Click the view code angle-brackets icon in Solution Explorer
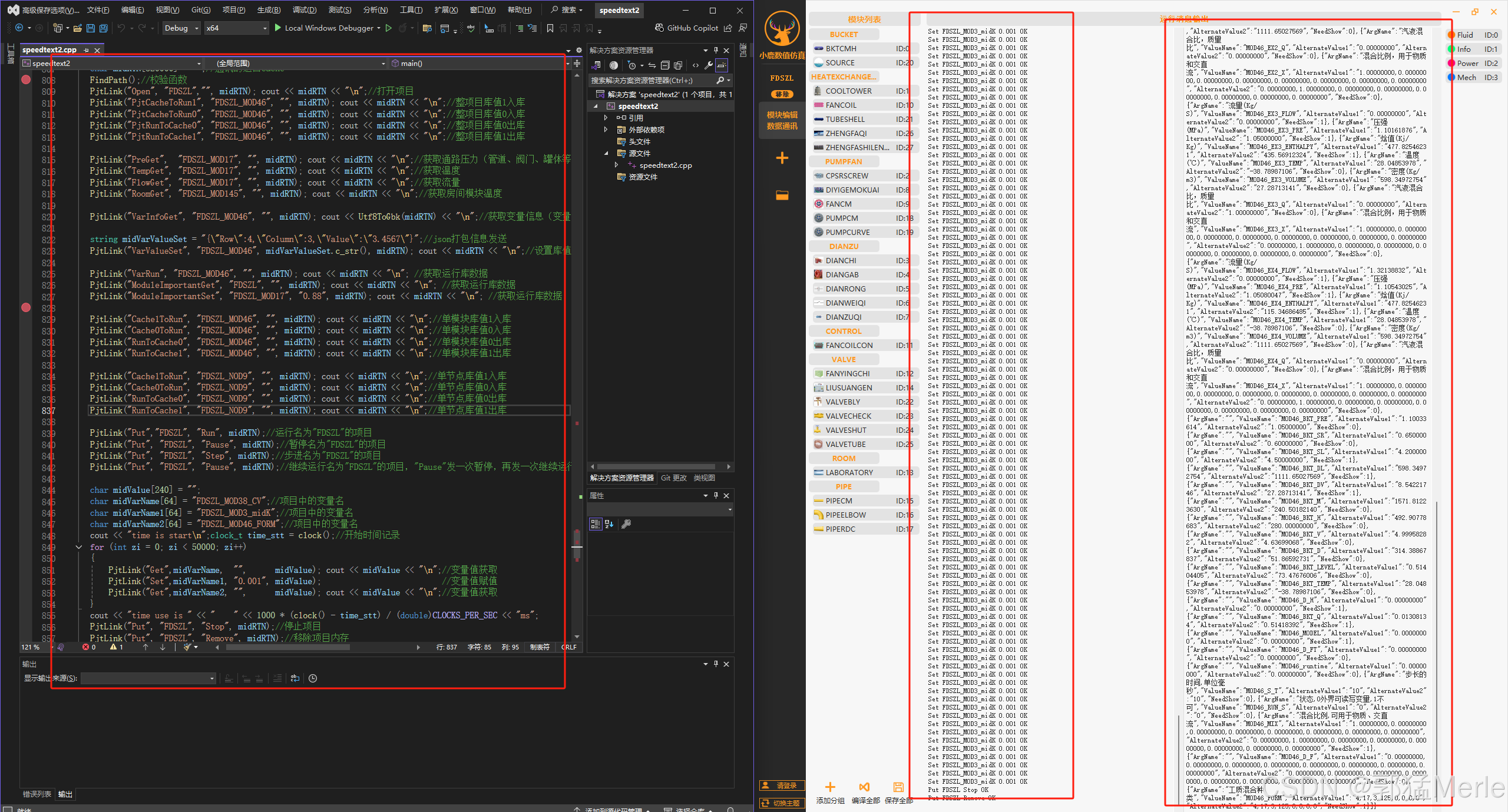Image resolution: width=1508 pixels, height=812 pixels. coord(696,65)
